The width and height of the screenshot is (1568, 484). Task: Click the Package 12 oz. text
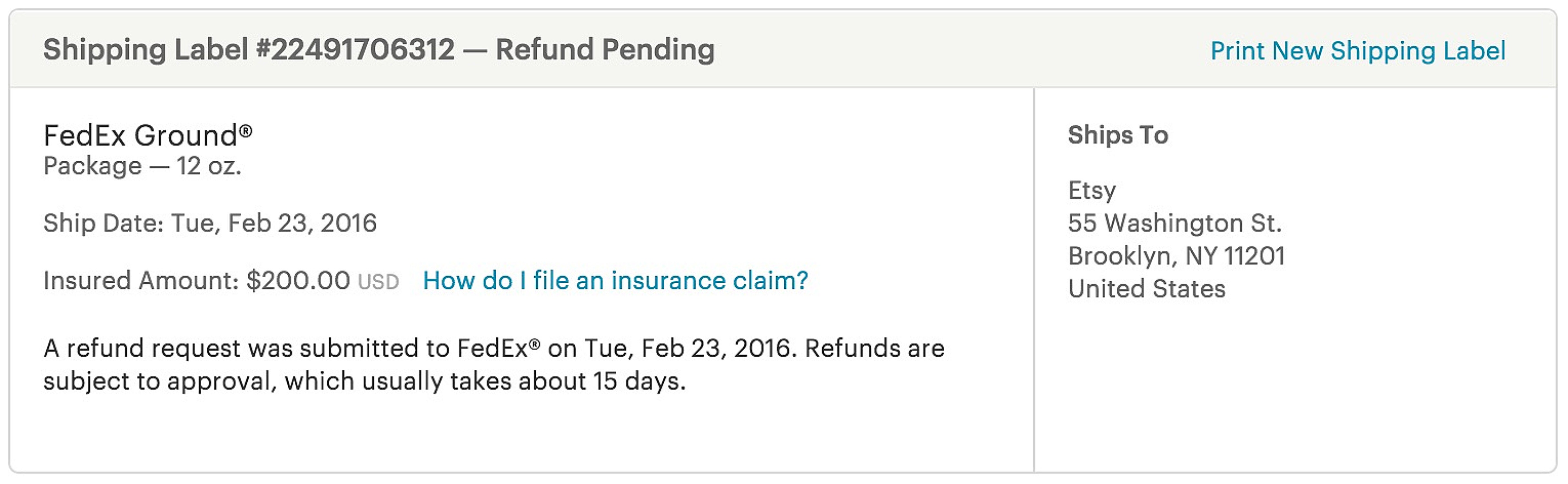tap(143, 166)
